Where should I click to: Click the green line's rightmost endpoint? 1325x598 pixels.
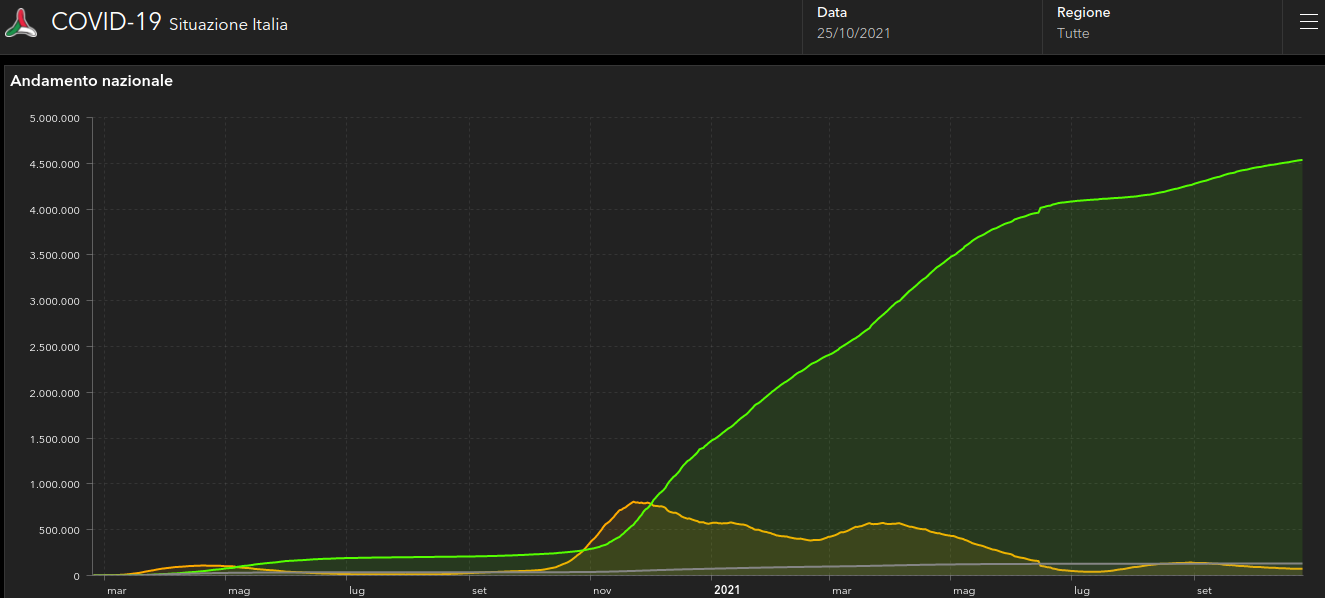click(1301, 160)
